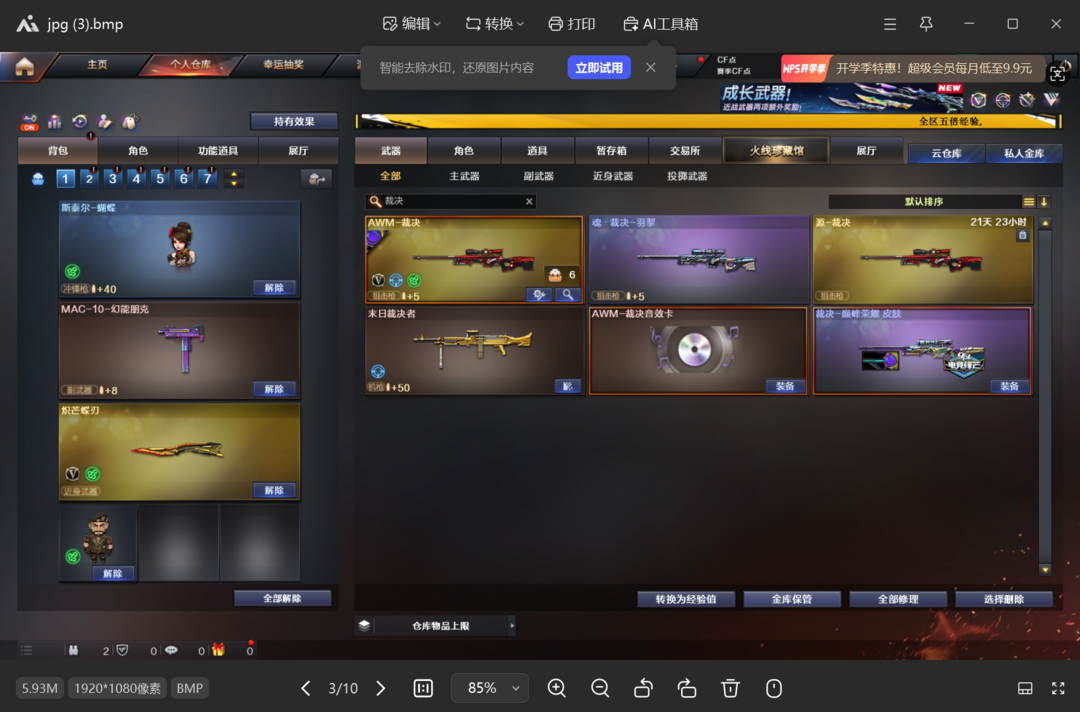Select the 功能道具 tab
The height and width of the screenshot is (712, 1080).
(x=218, y=150)
